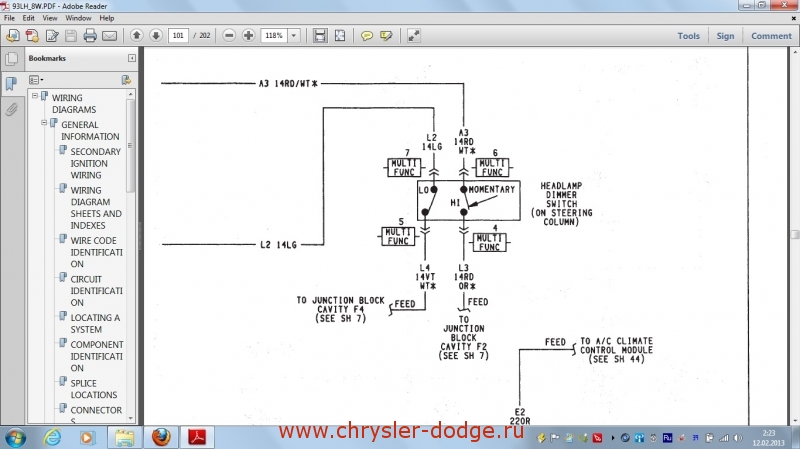Open CIRCUIT IDENTIFICATION bookmark

[x=96, y=291]
